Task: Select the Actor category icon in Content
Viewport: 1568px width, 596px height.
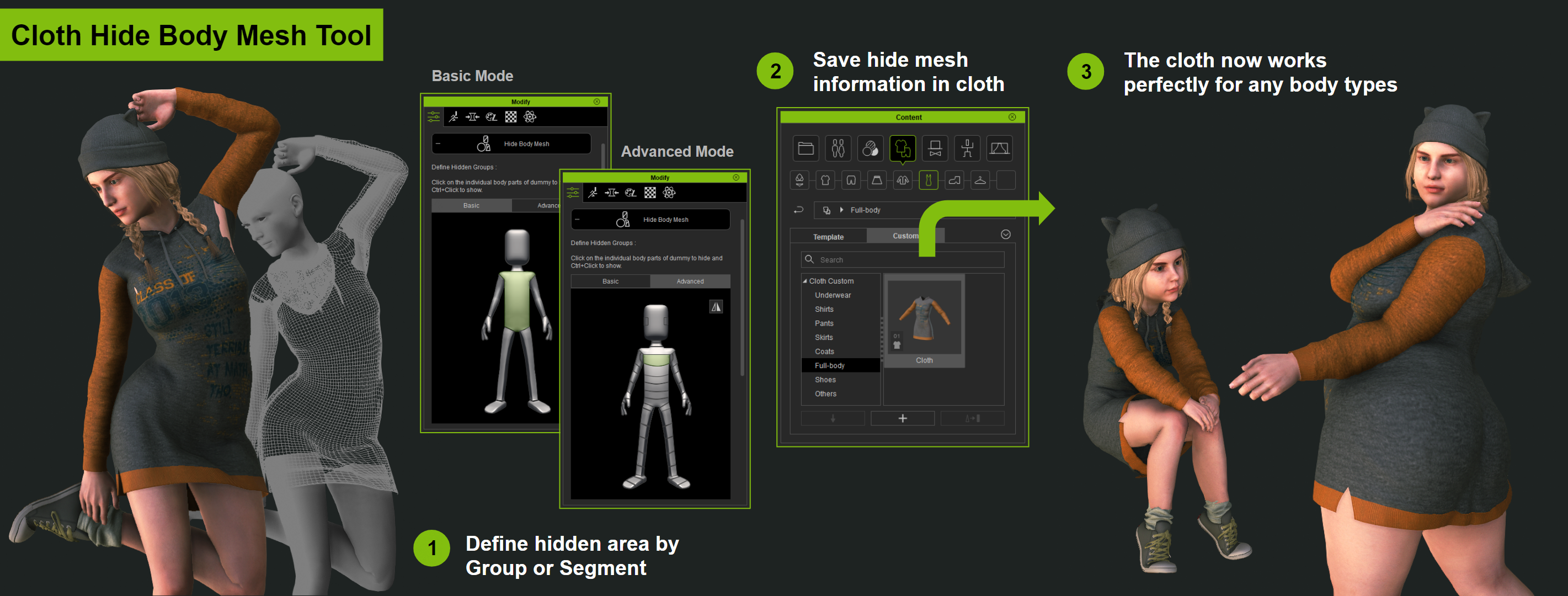Action: pos(838,148)
